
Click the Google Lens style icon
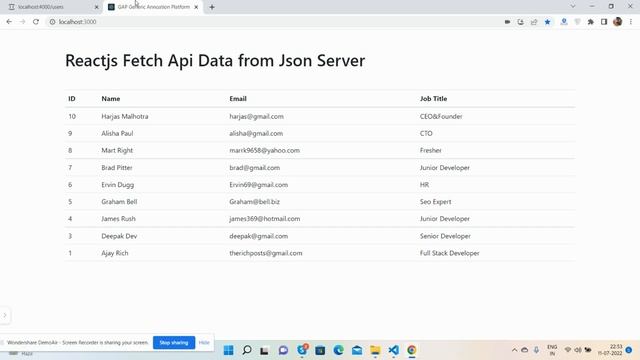tap(520, 22)
